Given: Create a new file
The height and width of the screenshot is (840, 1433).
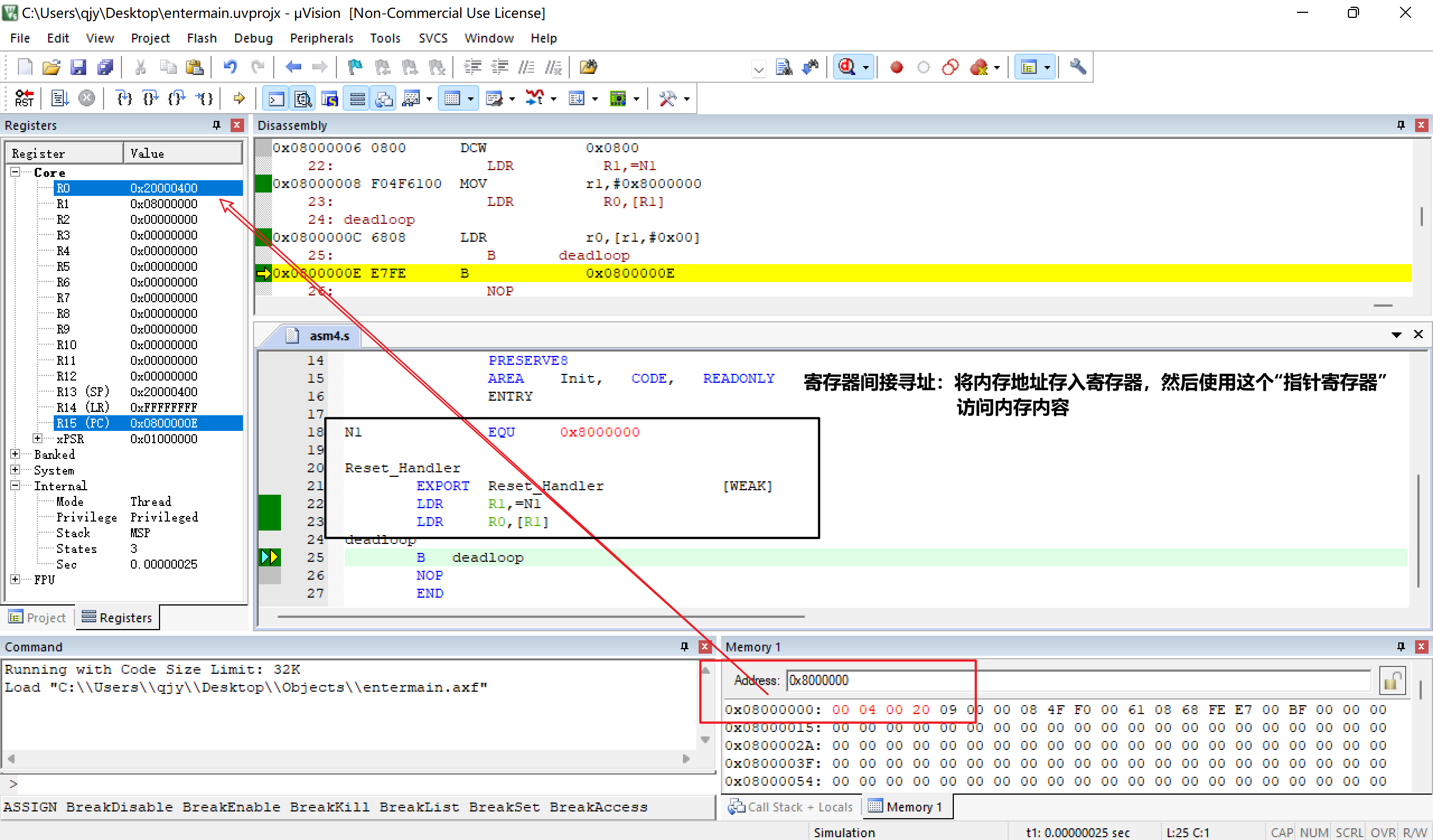Looking at the screenshot, I should (x=25, y=67).
